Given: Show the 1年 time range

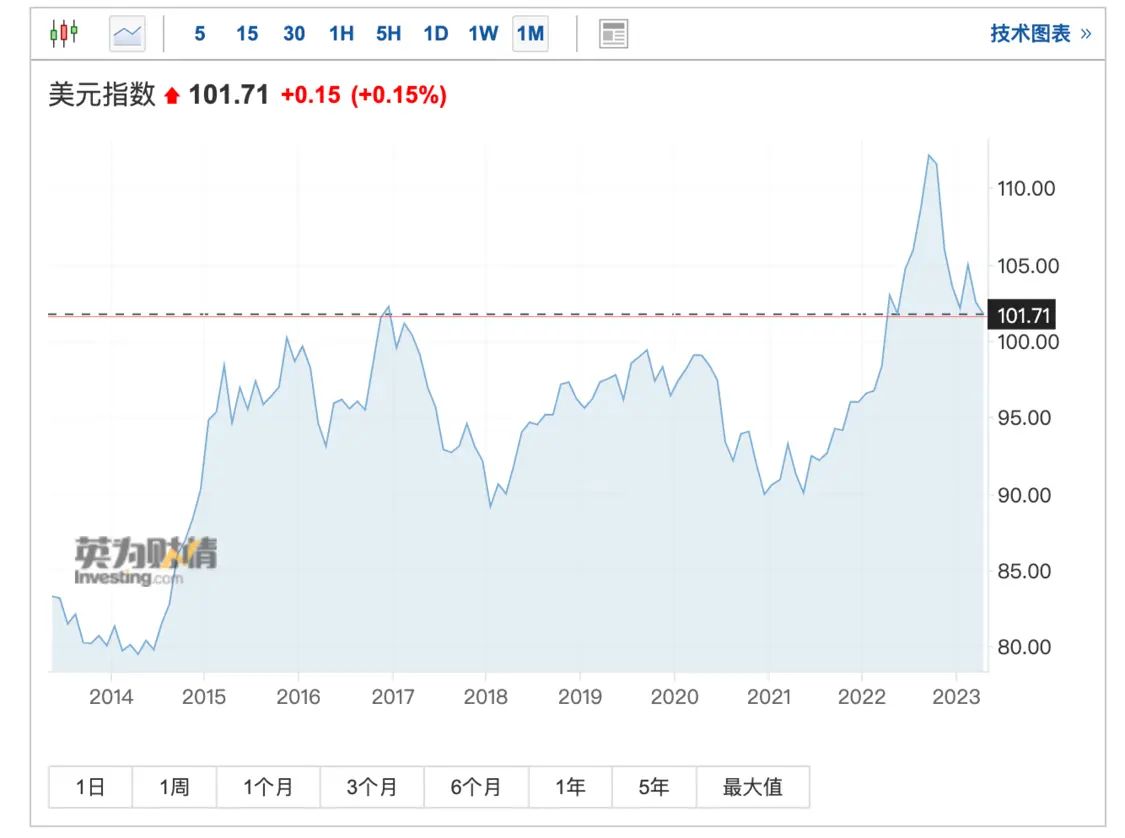Looking at the screenshot, I should tap(570, 787).
